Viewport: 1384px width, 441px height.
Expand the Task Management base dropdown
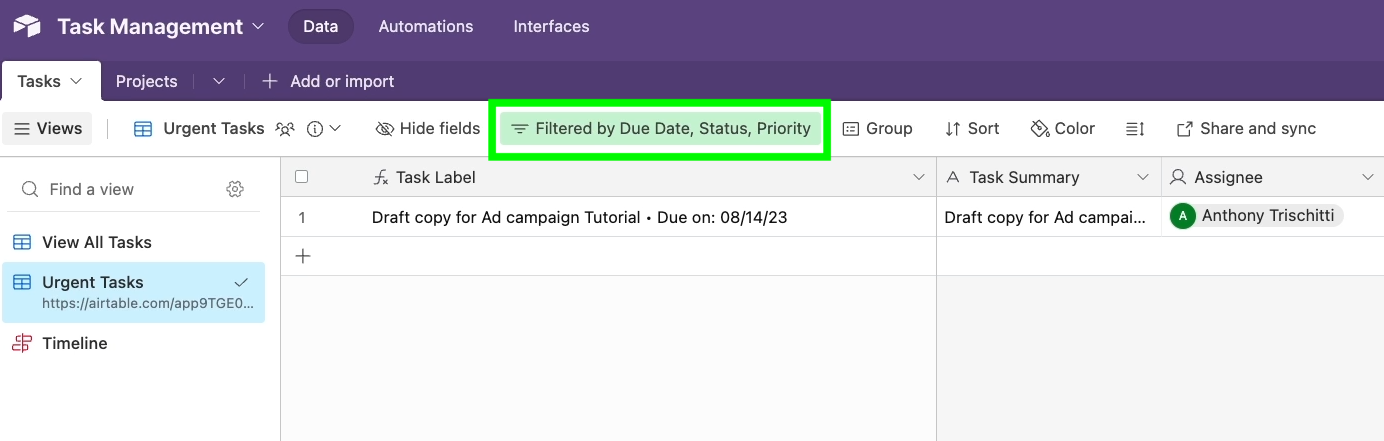(259, 27)
